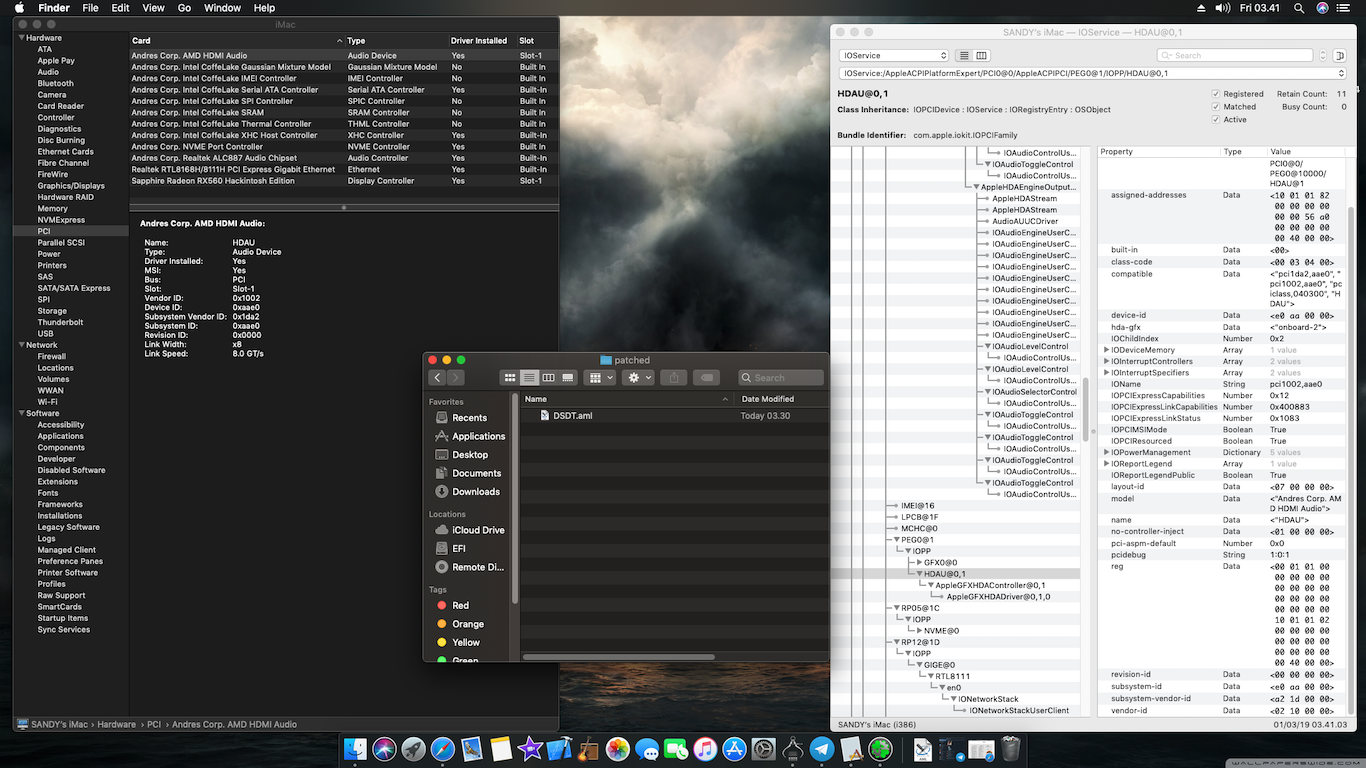1366x768 pixels.
Task: Open the IOService plane dropdown
Action: pyautogui.click(x=894, y=56)
